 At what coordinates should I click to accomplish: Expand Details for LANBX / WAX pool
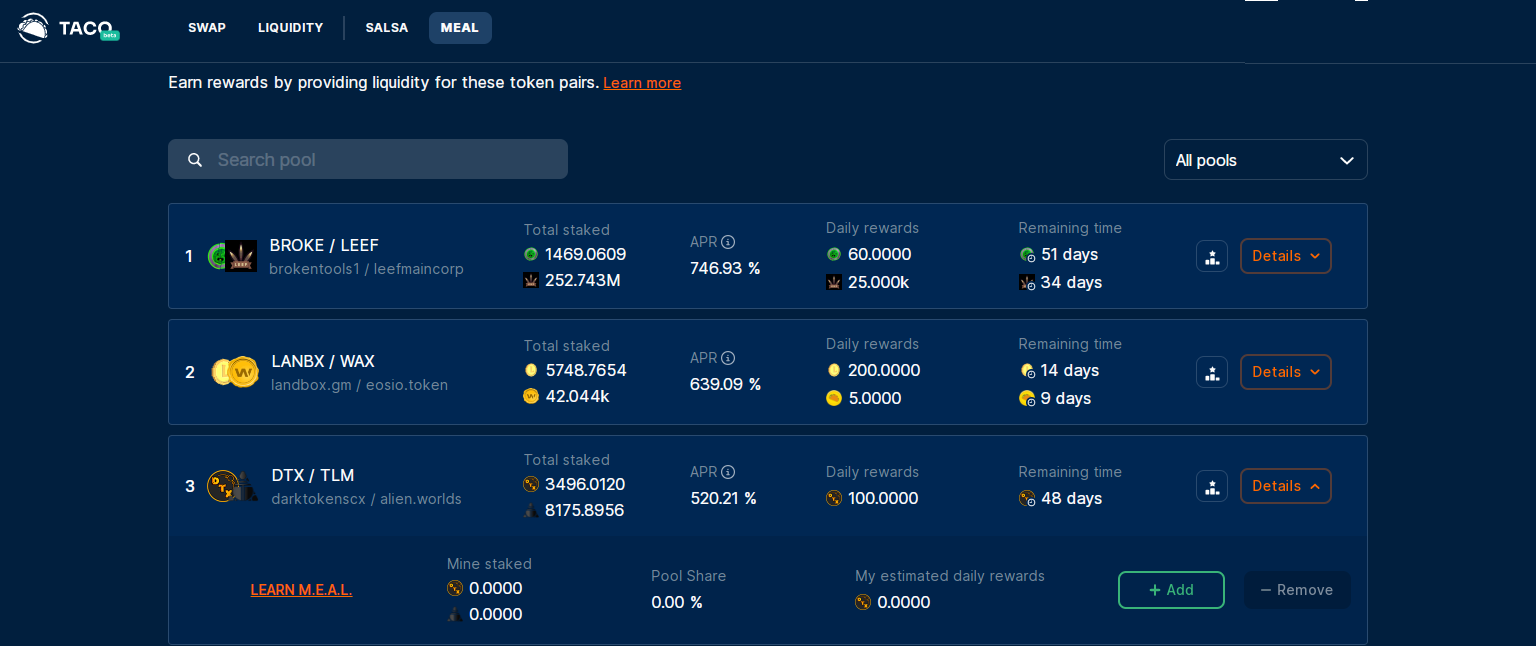point(1285,372)
